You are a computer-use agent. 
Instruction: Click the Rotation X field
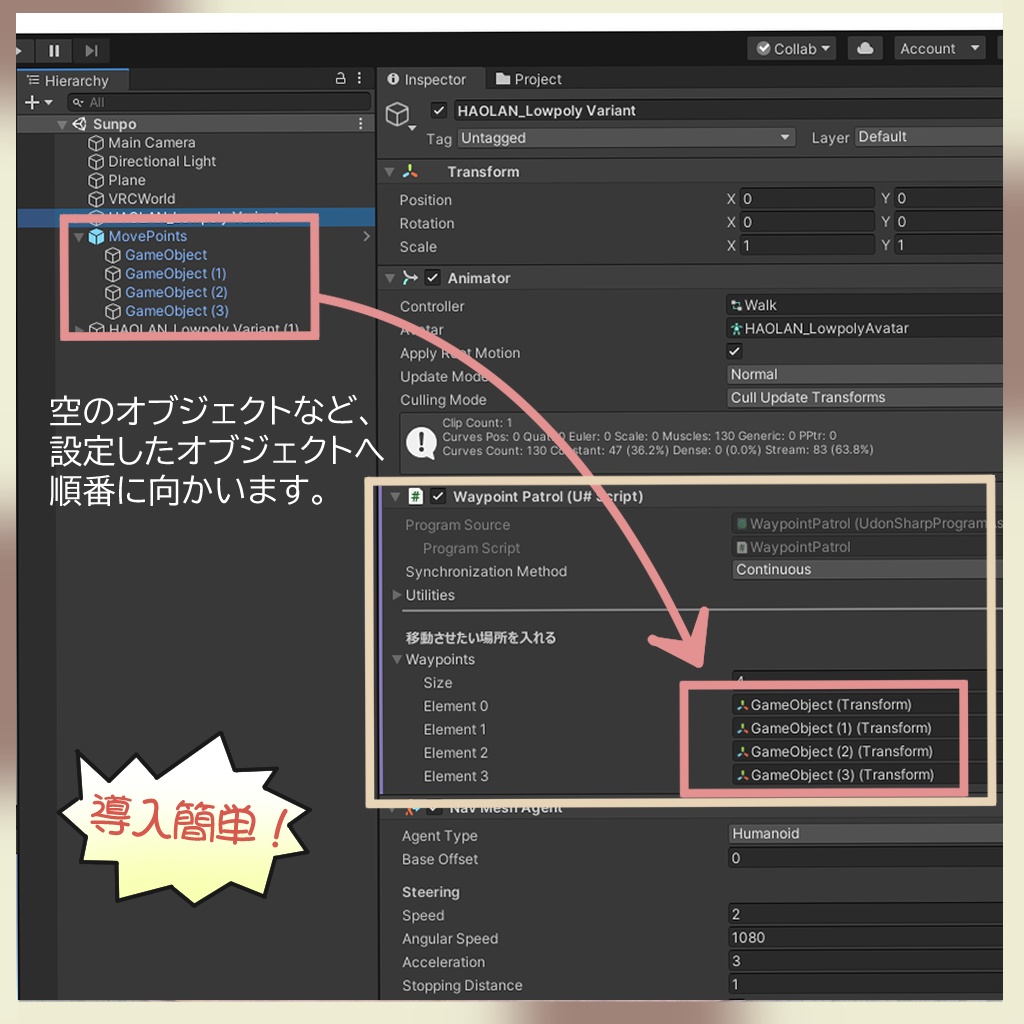click(x=807, y=222)
